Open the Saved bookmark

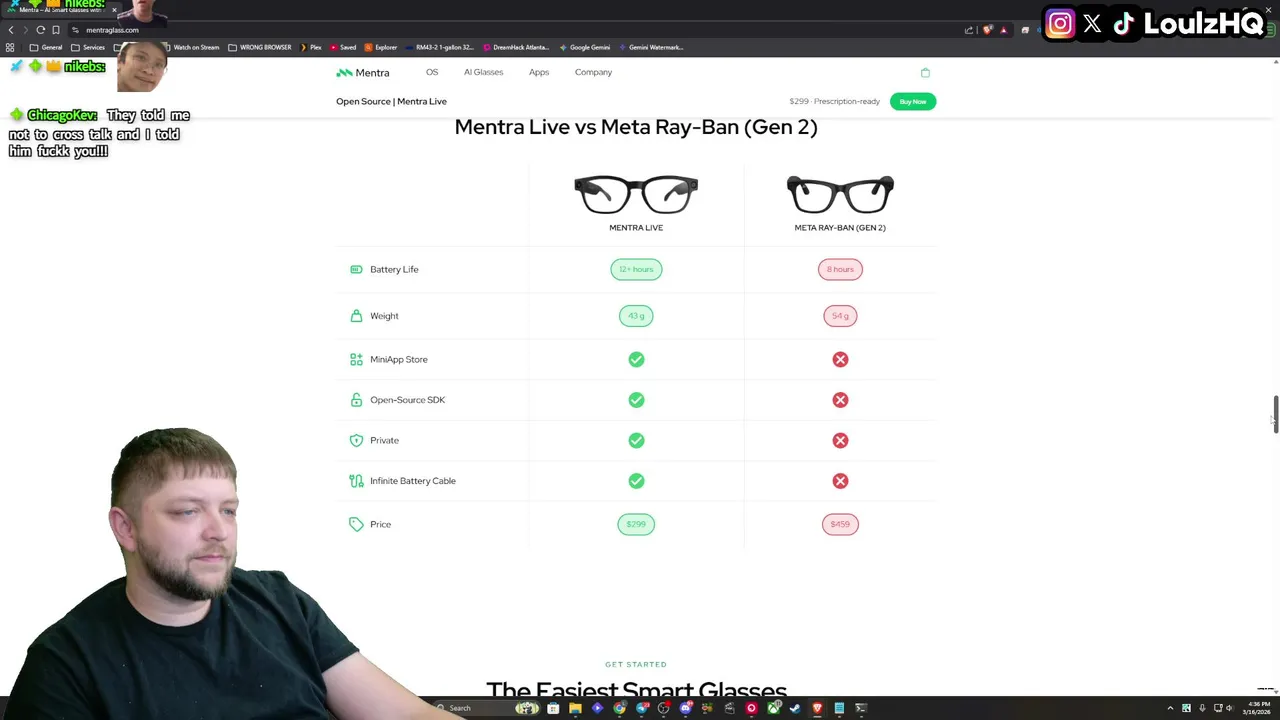click(343, 47)
